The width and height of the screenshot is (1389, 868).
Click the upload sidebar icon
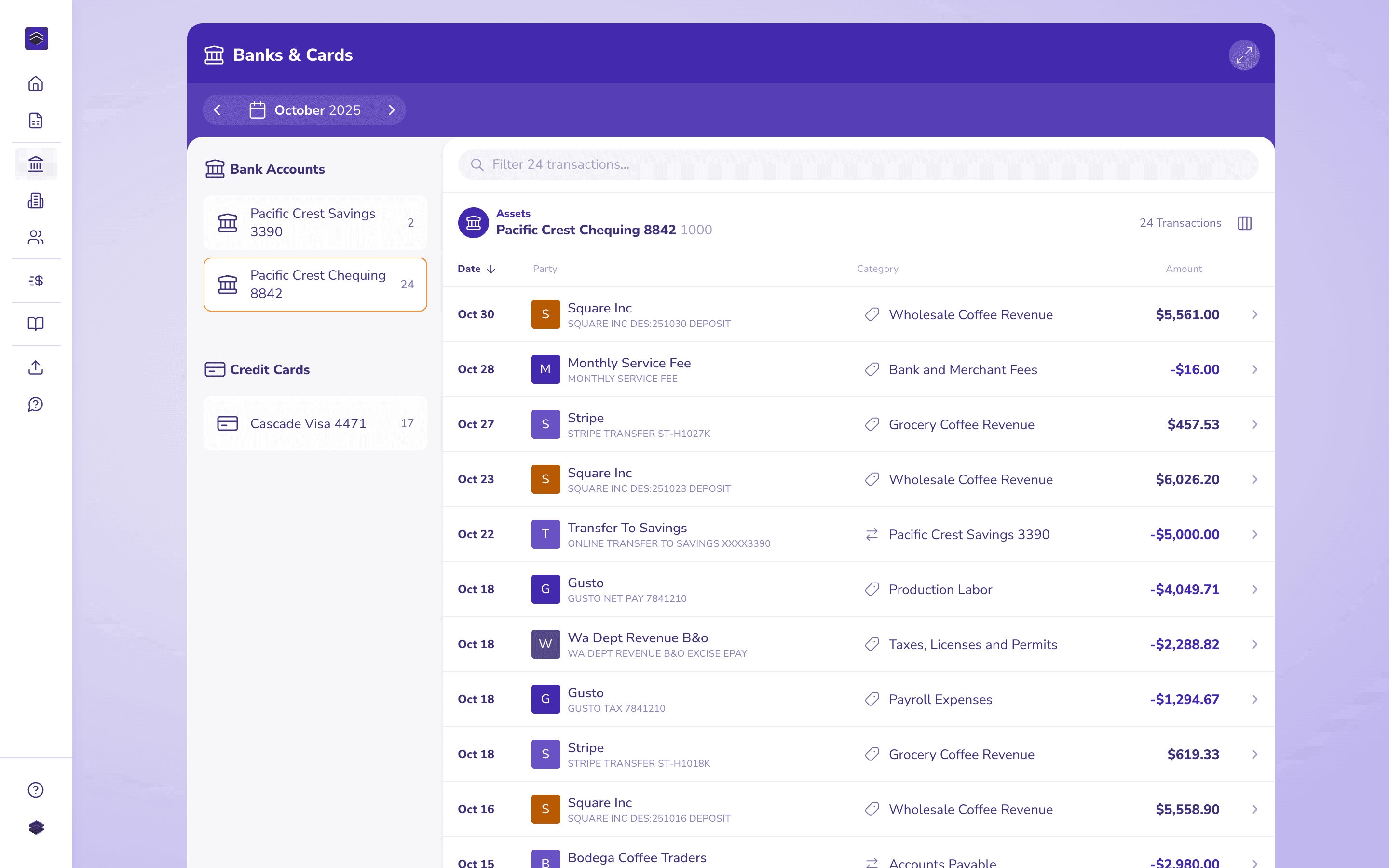pyautogui.click(x=36, y=367)
